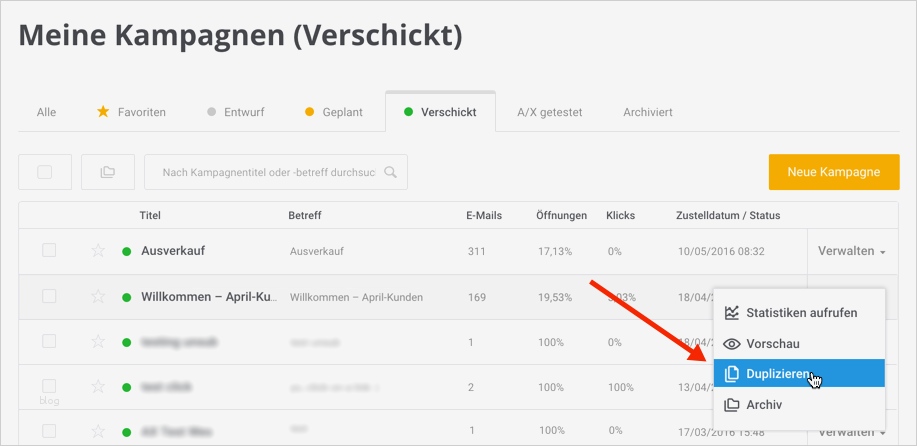Screen dimensions: 917x446
Task: Star the Ausverkauf campaign as favorite
Action: [98, 251]
